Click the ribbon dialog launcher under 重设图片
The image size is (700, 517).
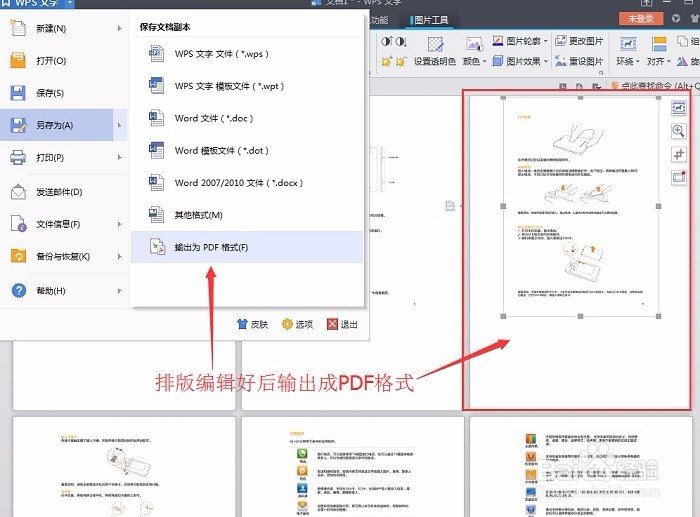click(x=601, y=72)
